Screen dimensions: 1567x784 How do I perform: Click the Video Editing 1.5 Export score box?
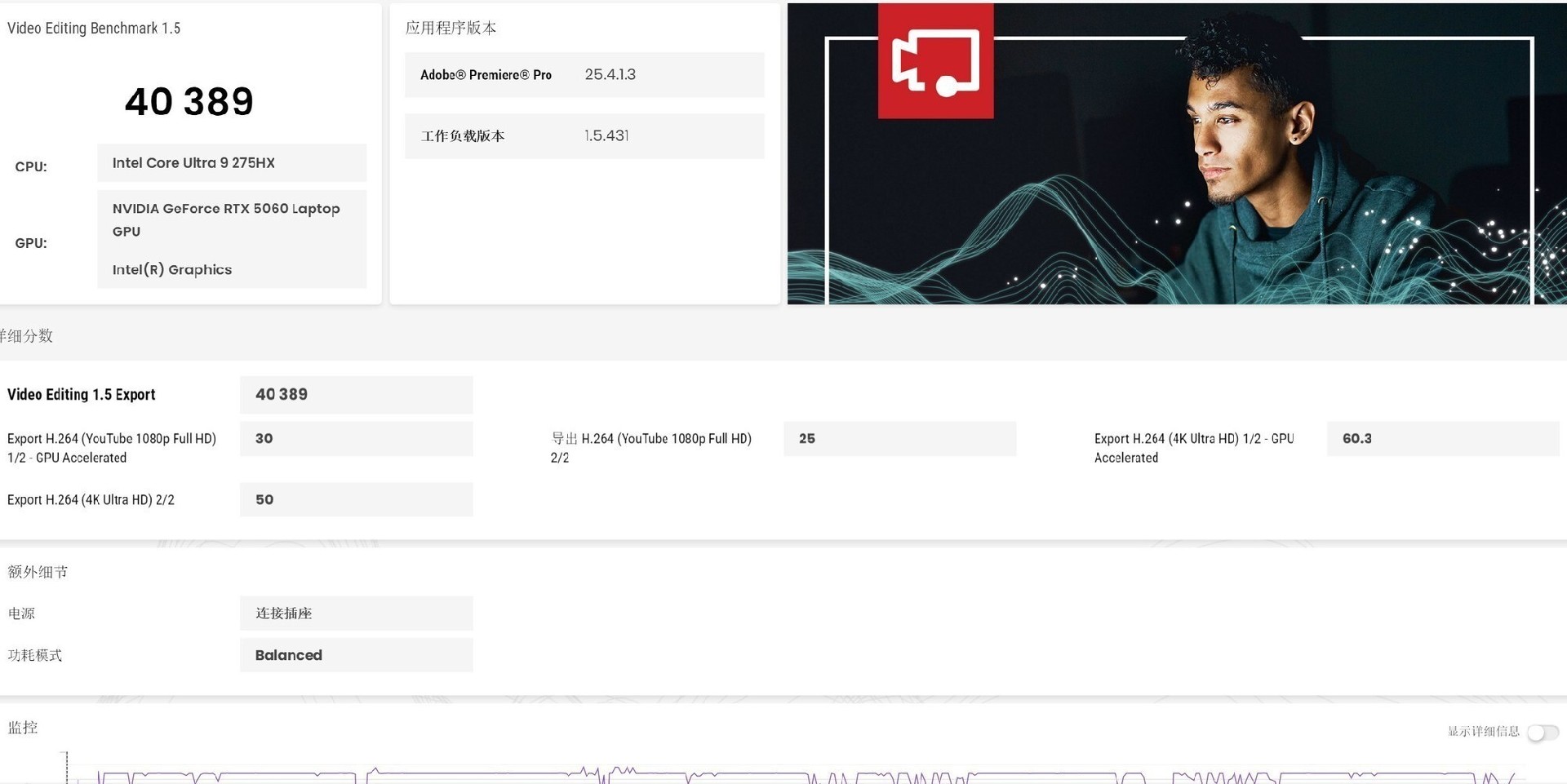coord(356,394)
